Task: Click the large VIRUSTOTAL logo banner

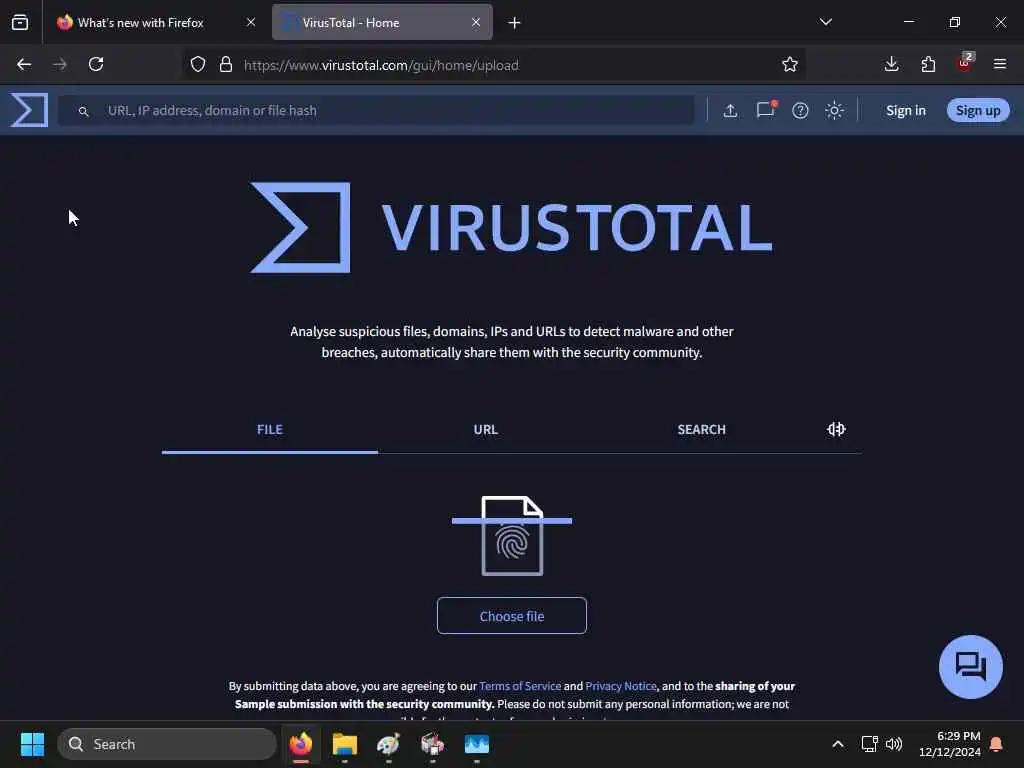Action: pyautogui.click(x=511, y=227)
